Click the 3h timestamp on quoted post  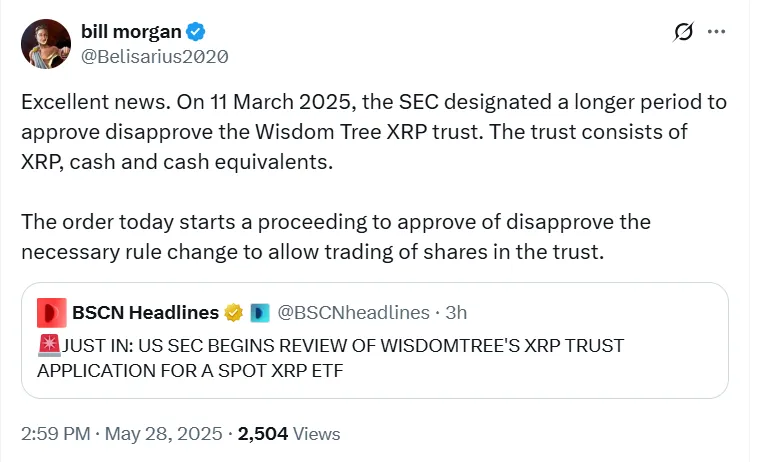(x=456, y=313)
